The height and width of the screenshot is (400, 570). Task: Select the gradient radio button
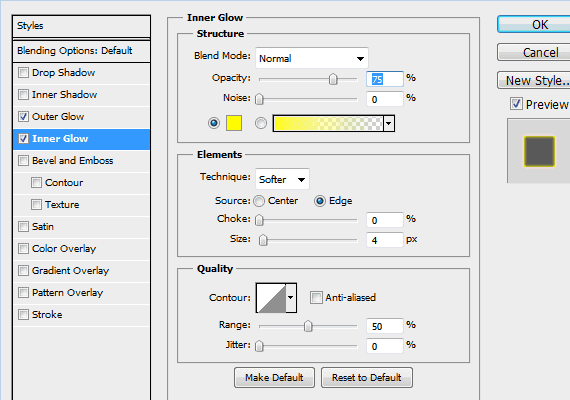260,123
